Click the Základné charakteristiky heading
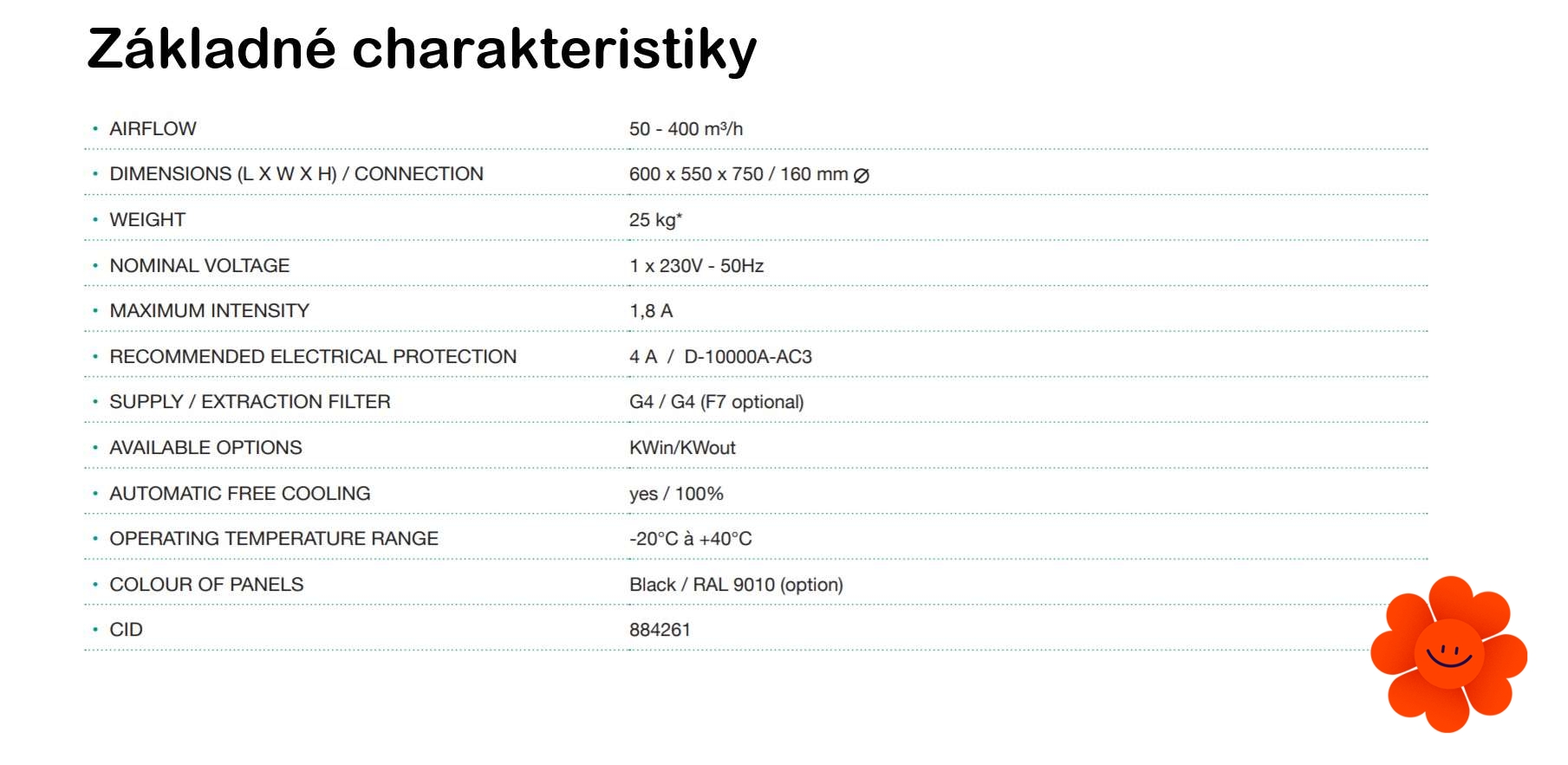The width and height of the screenshot is (1568, 765). click(421, 49)
